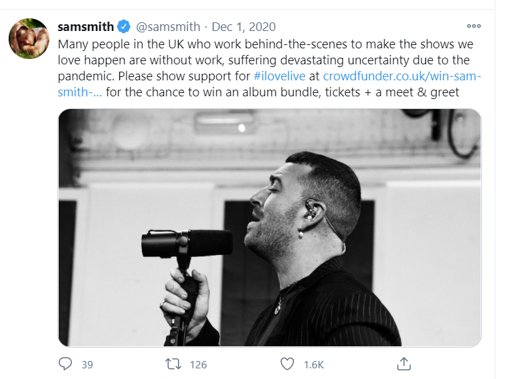Open the share upload icon
506x379 pixels.
[x=404, y=364]
